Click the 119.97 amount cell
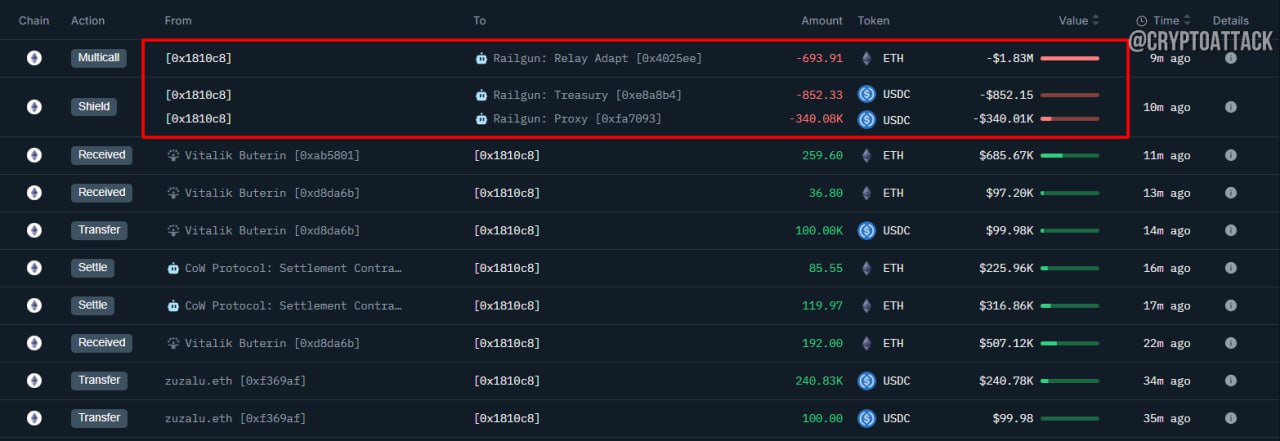Viewport: 1280px width, 441px height. pos(822,305)
